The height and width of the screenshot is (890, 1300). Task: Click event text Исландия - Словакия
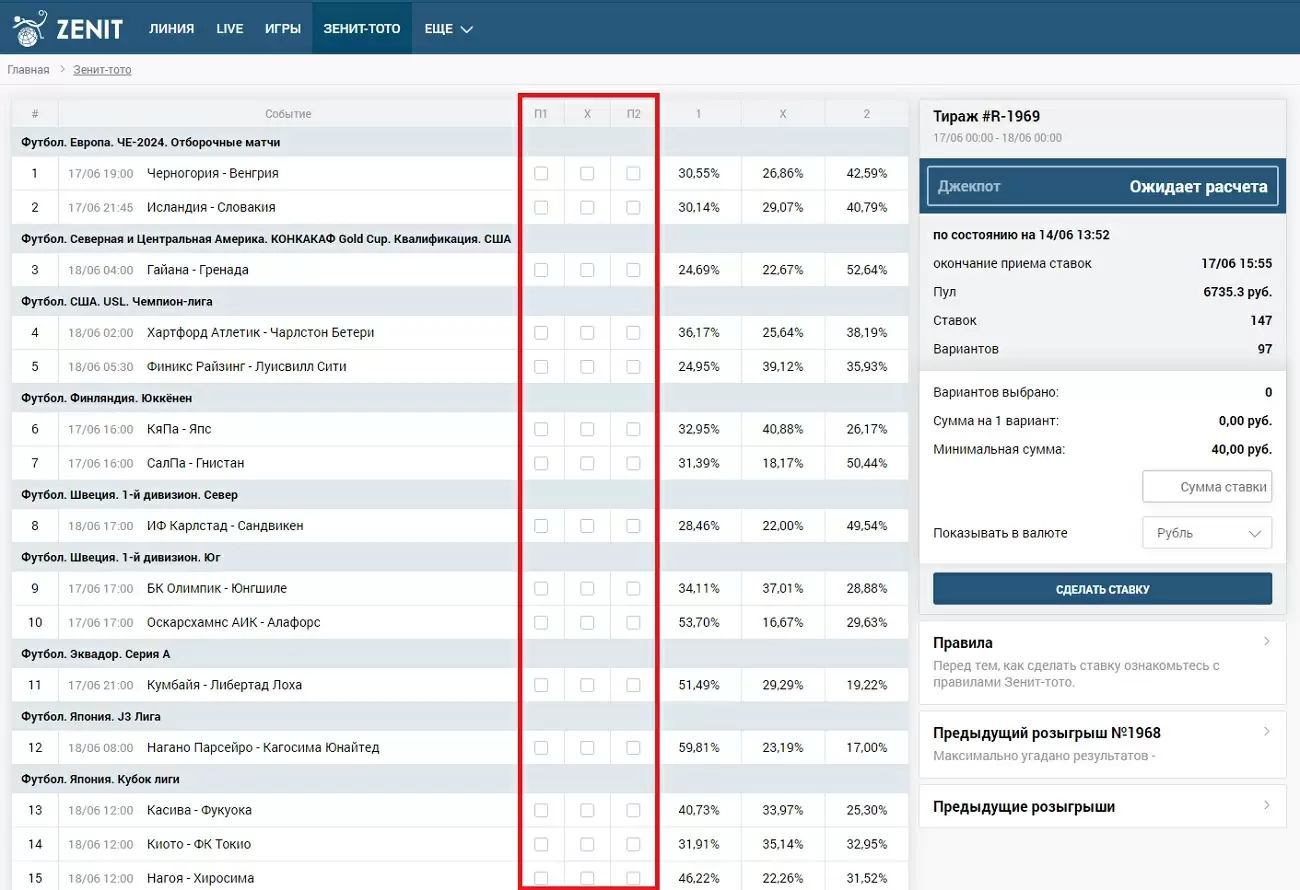tap(211, 207)
